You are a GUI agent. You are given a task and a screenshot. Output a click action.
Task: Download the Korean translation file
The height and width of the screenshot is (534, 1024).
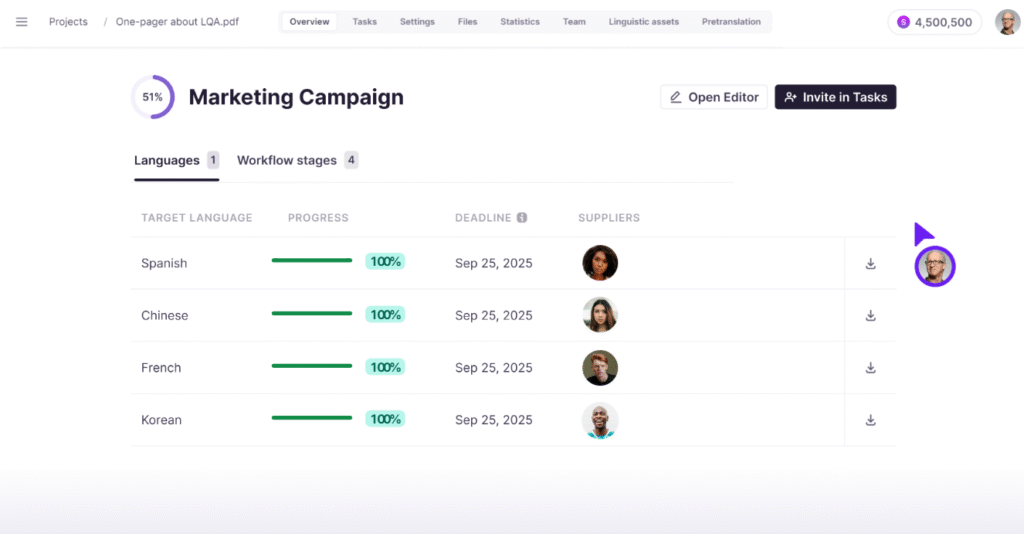pos(870,420)
